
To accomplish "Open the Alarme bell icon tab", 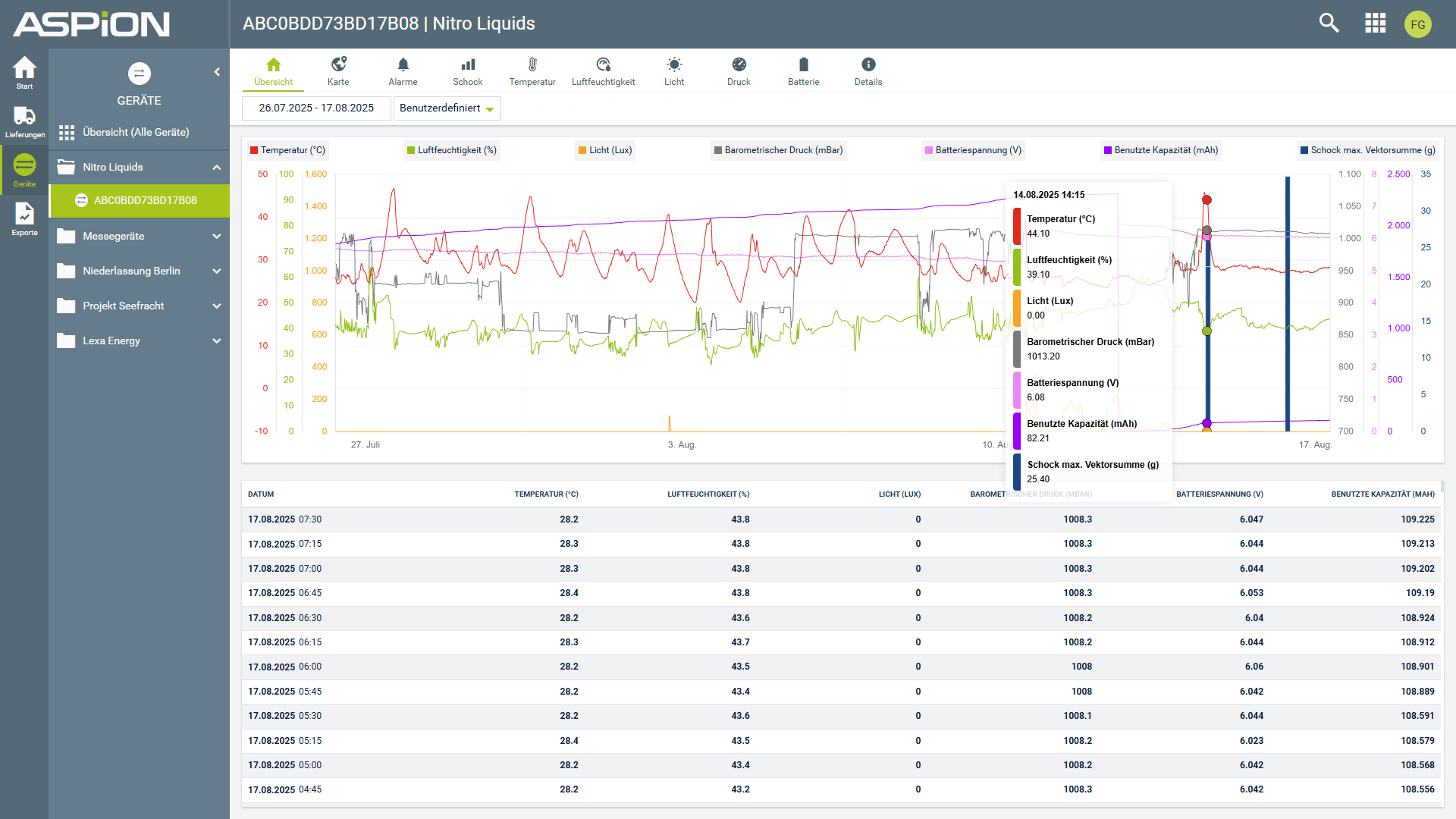I will tap(403, 65).
